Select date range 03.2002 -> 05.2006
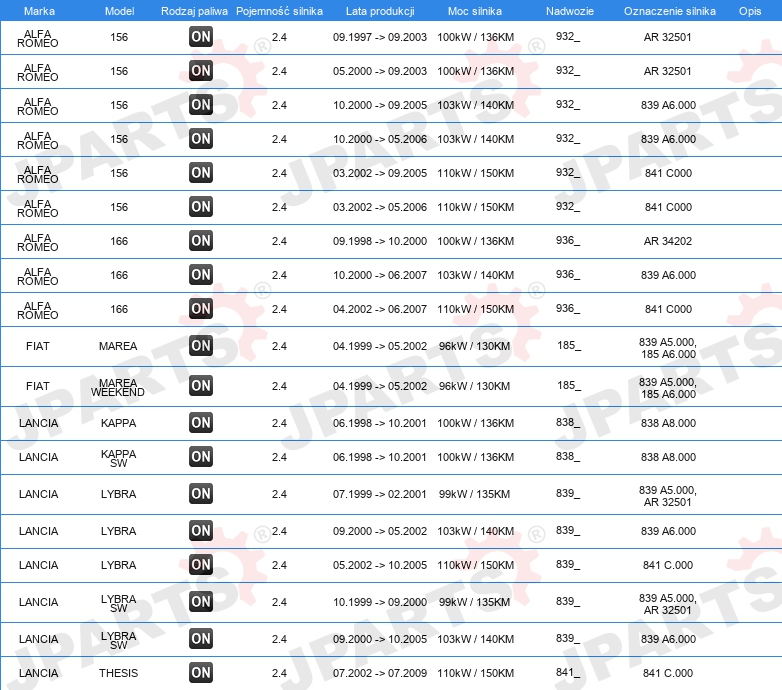Screen dimensions: 782x690 click(380, 207)
